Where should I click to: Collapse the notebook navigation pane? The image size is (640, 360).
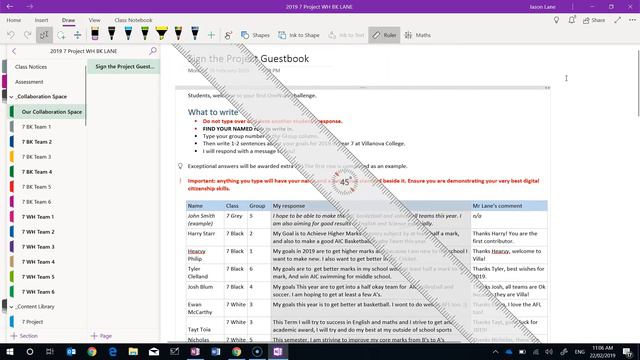14,51
